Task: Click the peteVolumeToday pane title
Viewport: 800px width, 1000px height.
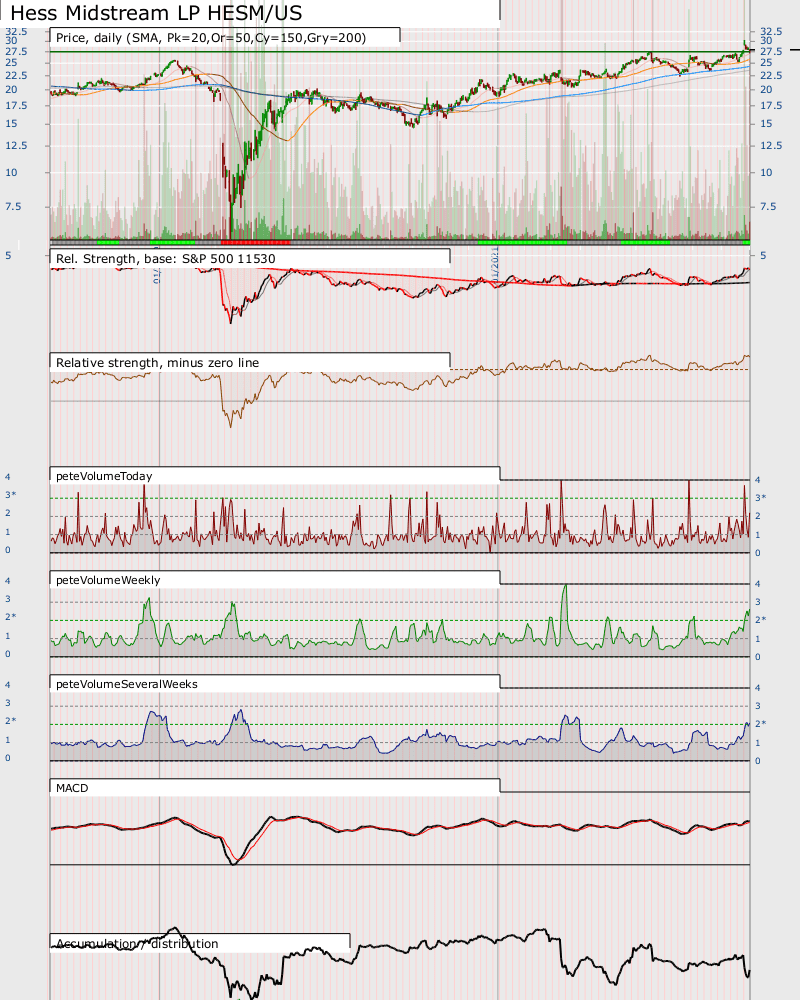Action: pos(104,476)
